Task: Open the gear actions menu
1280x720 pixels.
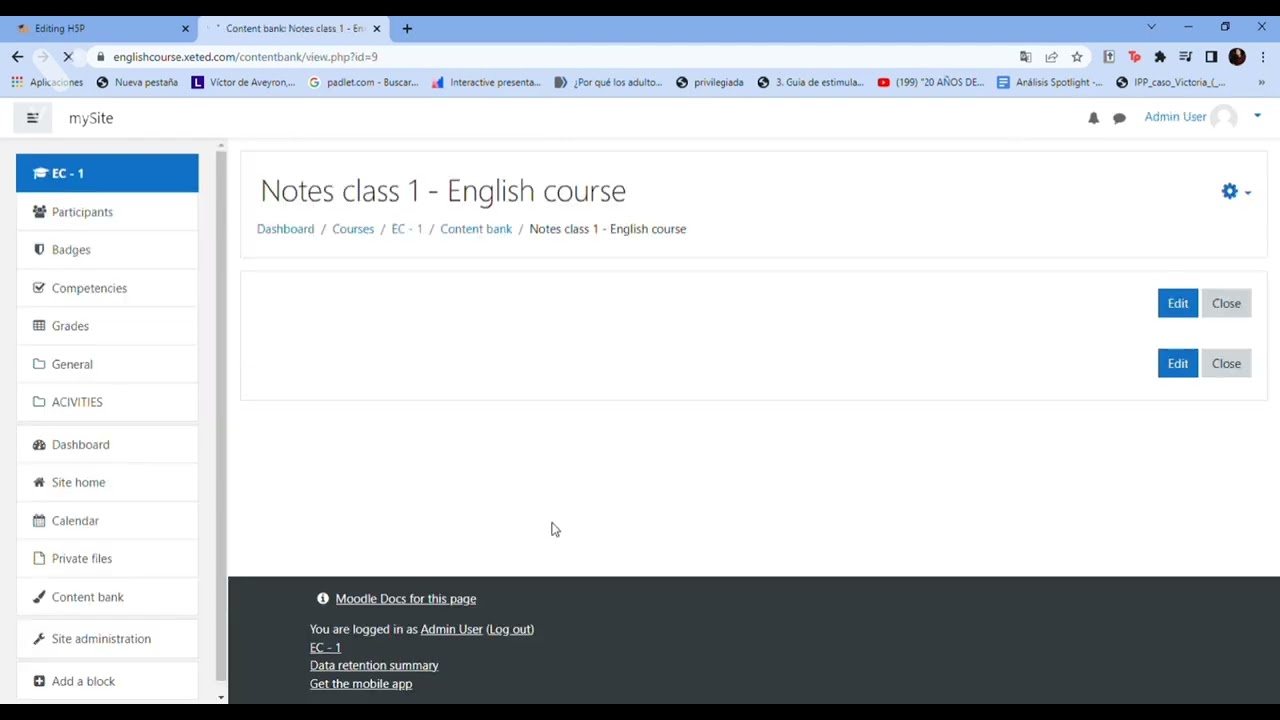Action: coord(1236,191)
